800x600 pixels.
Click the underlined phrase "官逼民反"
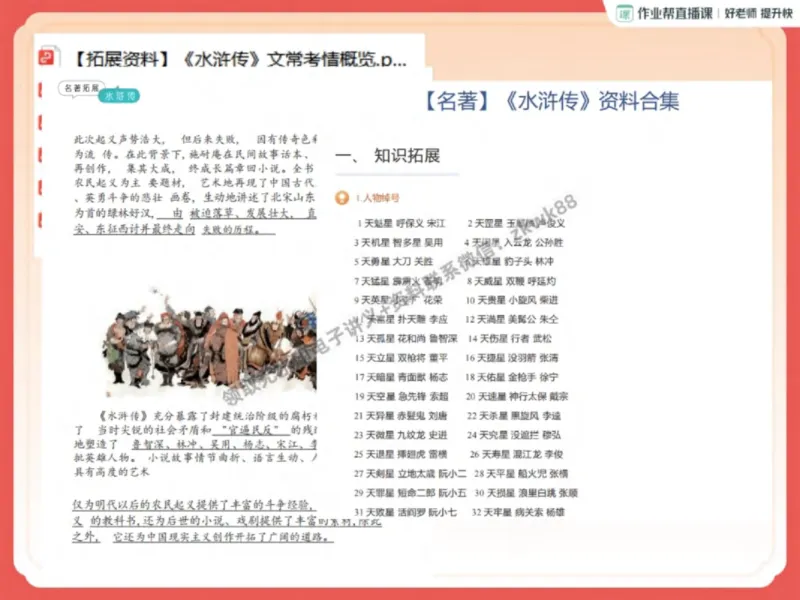[x=252, y=430]
